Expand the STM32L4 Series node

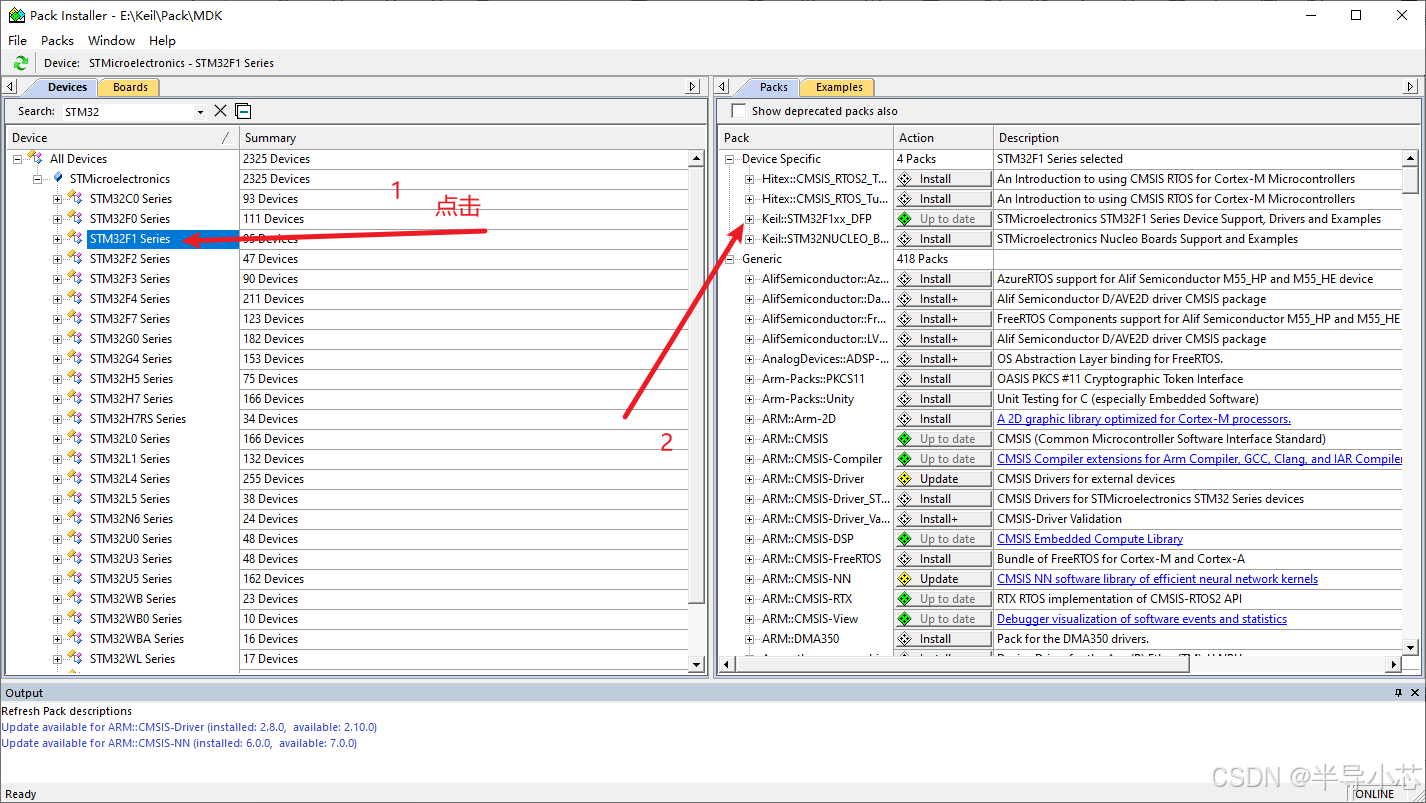tap(57, 479)
